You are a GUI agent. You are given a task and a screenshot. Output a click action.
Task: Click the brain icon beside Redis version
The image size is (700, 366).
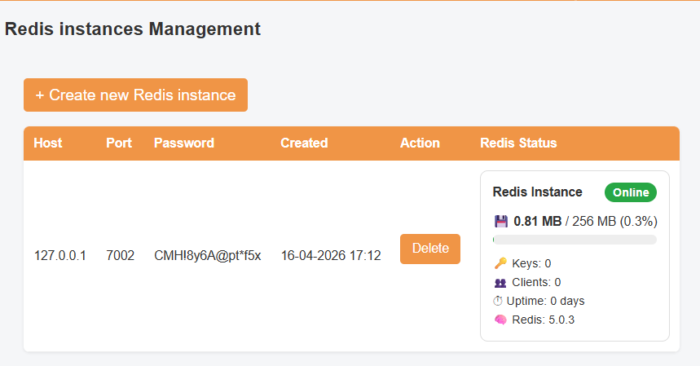click(x=500, y=320)
